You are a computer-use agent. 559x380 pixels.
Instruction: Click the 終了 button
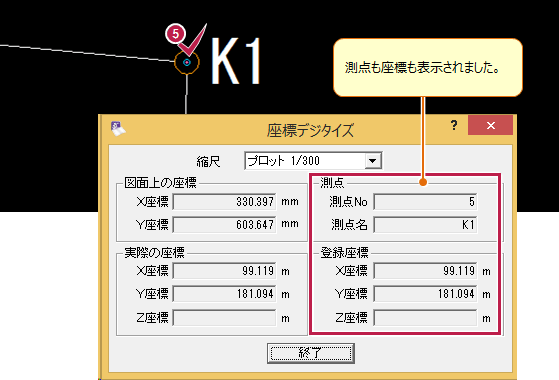pos(311,353)
